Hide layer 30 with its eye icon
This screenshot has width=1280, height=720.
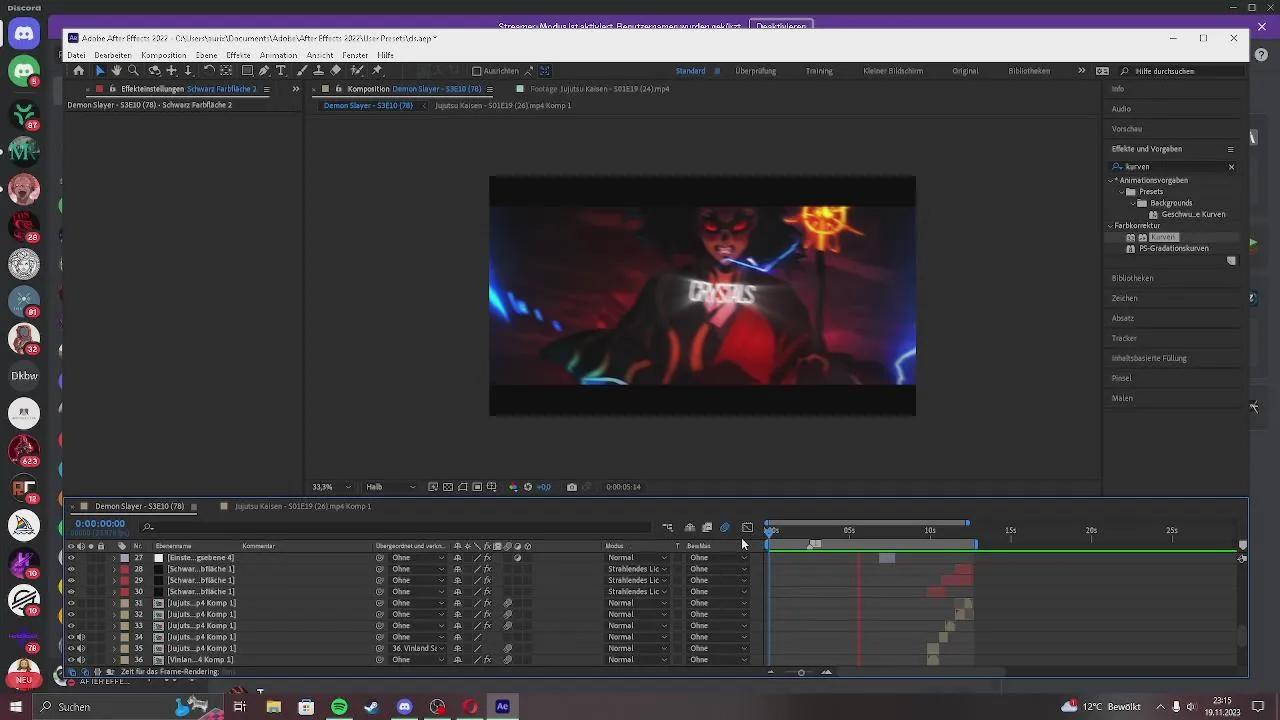click(x=71, y=592)
